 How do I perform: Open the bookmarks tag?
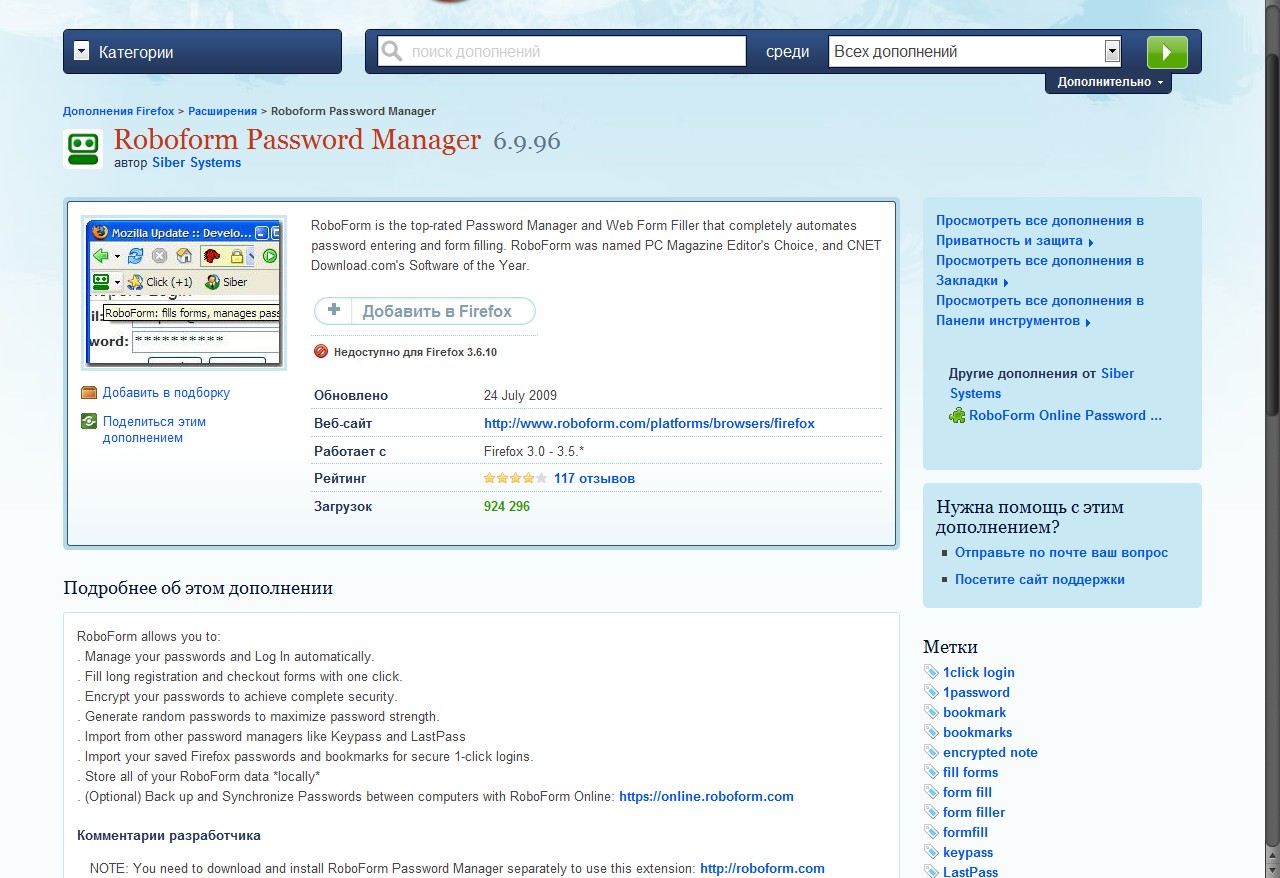pyautogui.click(x=977, y=733)
